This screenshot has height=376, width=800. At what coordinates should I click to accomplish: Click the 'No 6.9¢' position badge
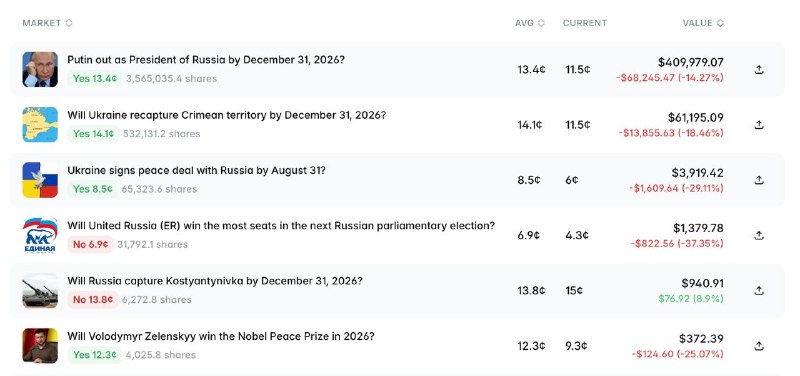90,244
